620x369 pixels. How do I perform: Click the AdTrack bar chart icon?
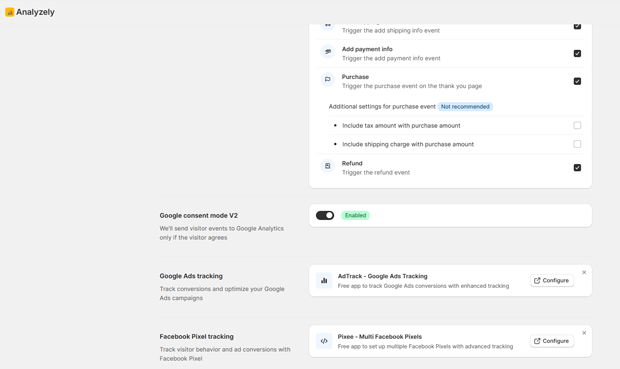pyautogui.click(x=324, y=281)
